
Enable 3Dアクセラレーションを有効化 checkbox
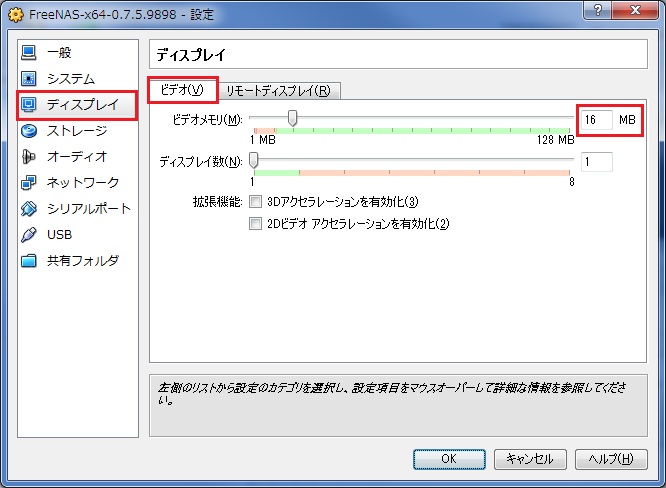(255, 201)
